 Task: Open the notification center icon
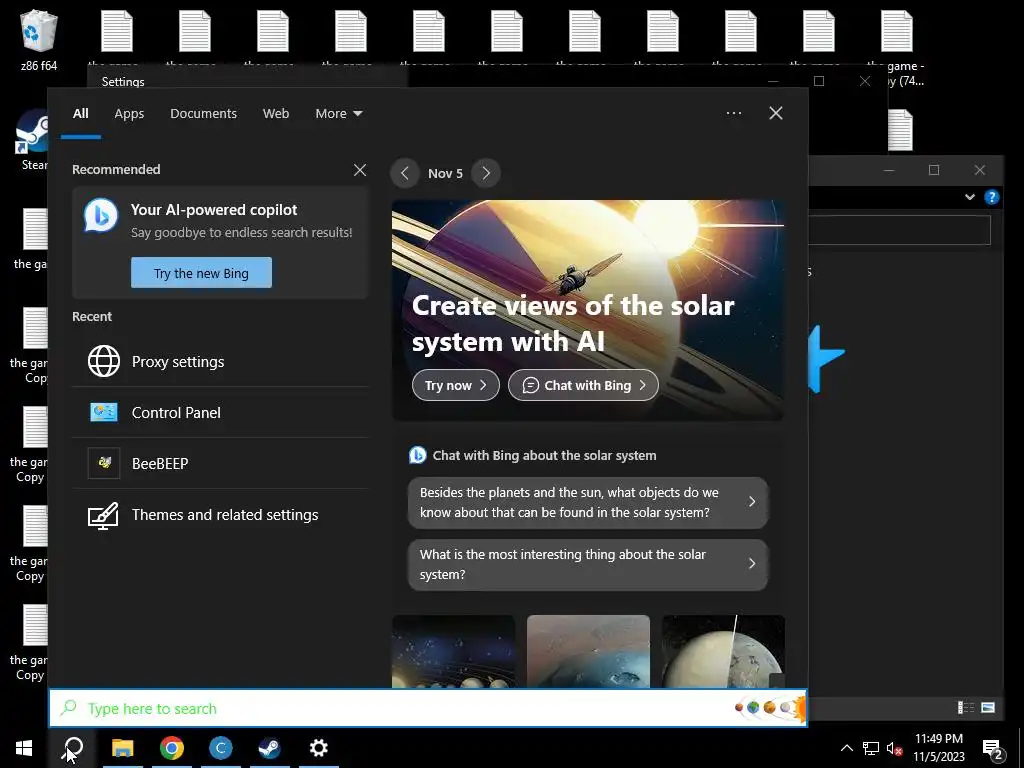(x=993, y=749)
